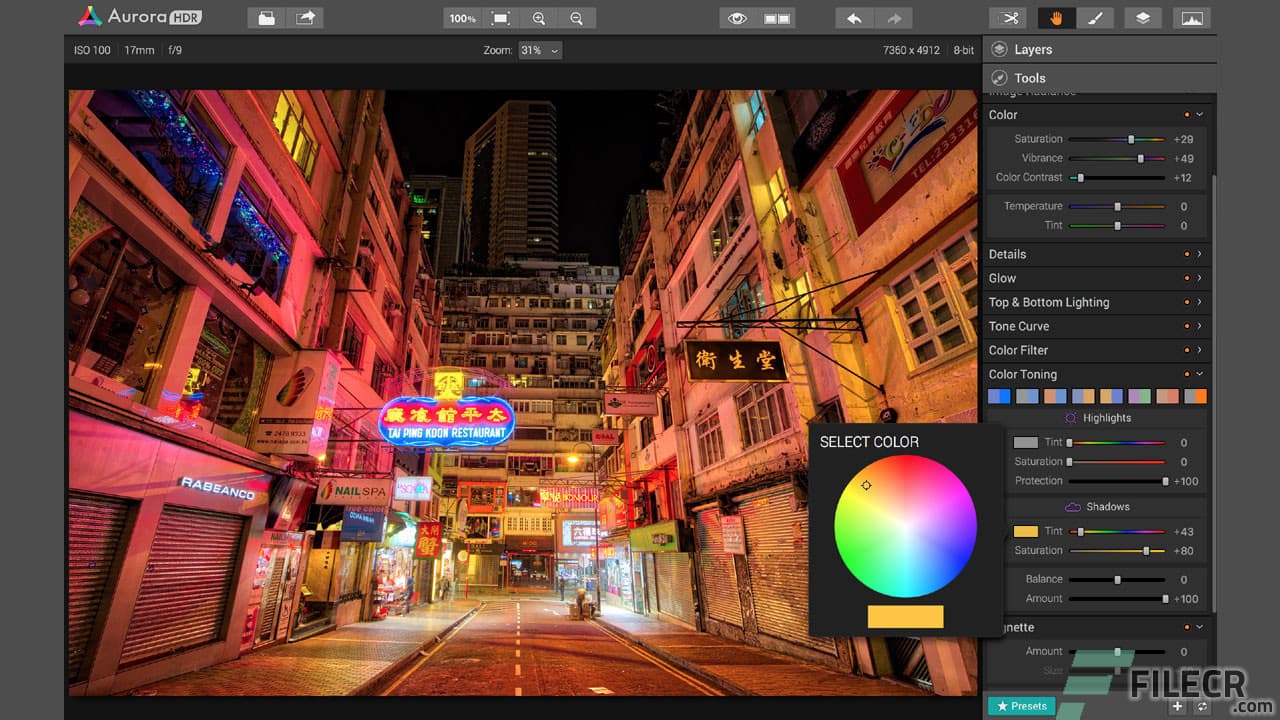Click the Undo arrow button

[855, 17]
